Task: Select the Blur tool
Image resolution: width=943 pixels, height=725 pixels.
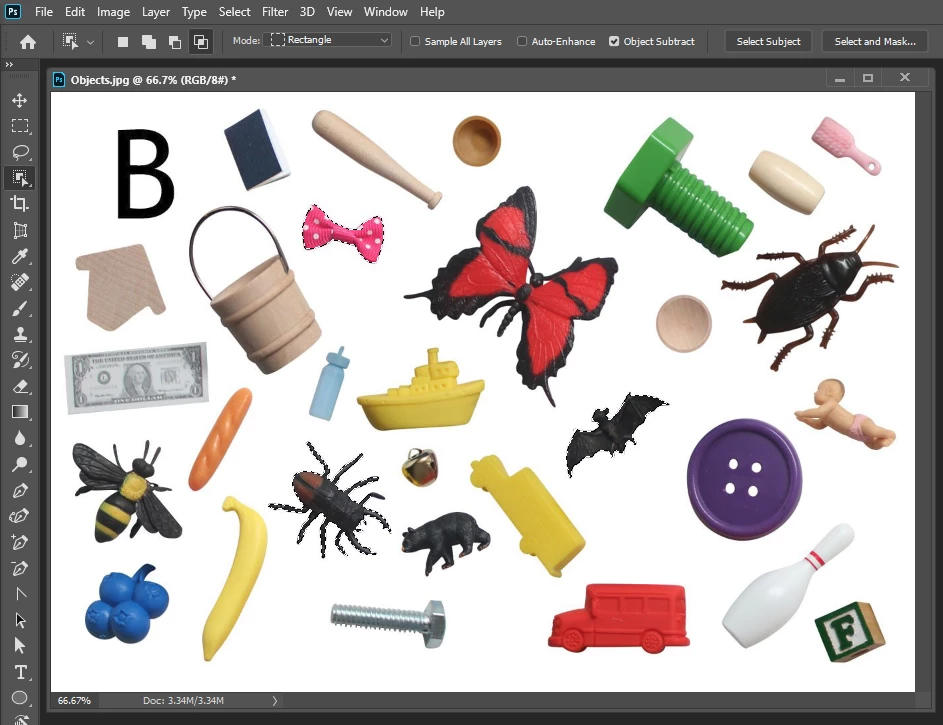Action: (x=20, y=438)
